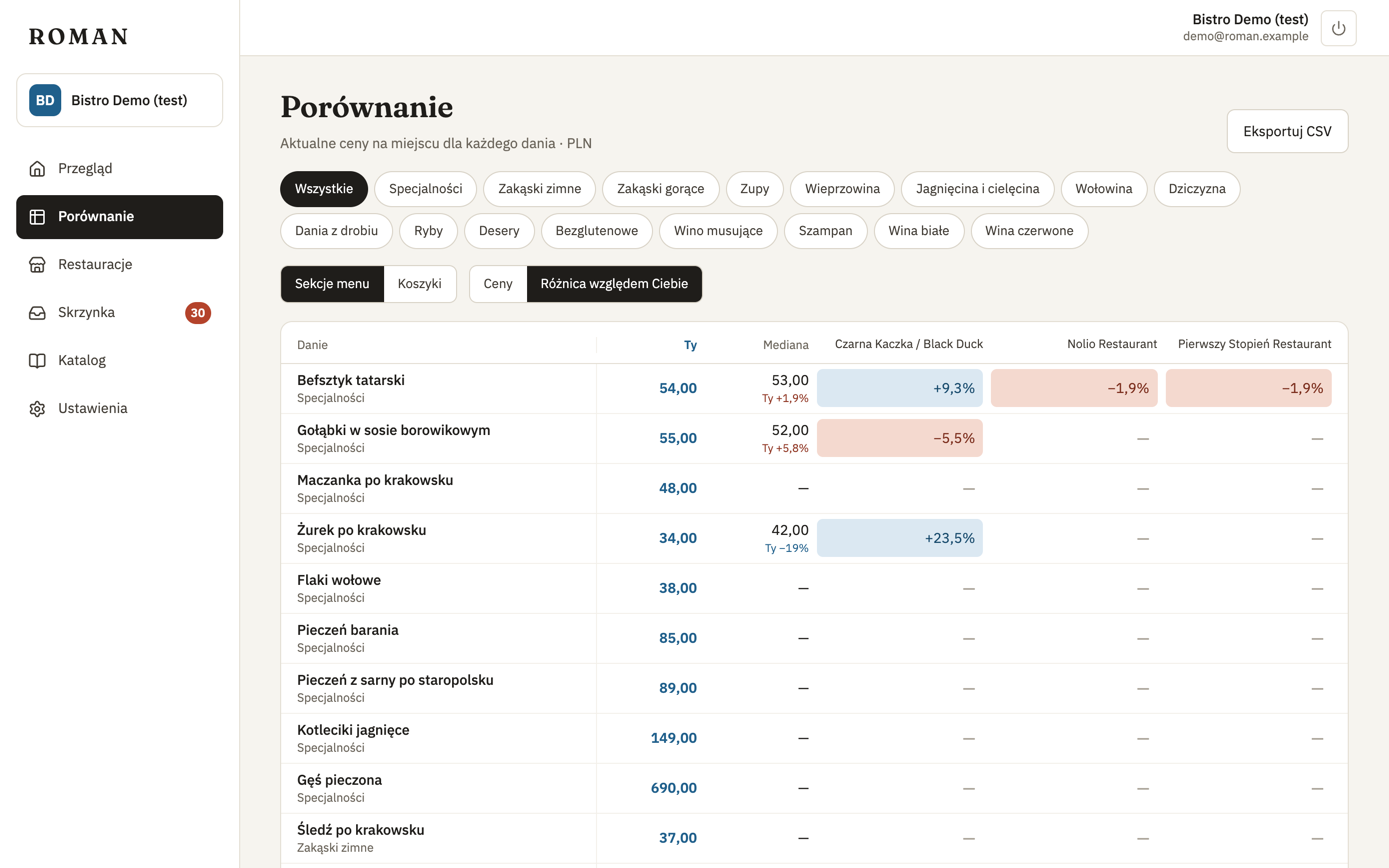Filter by Zakąski gorące

coord(661,188)
